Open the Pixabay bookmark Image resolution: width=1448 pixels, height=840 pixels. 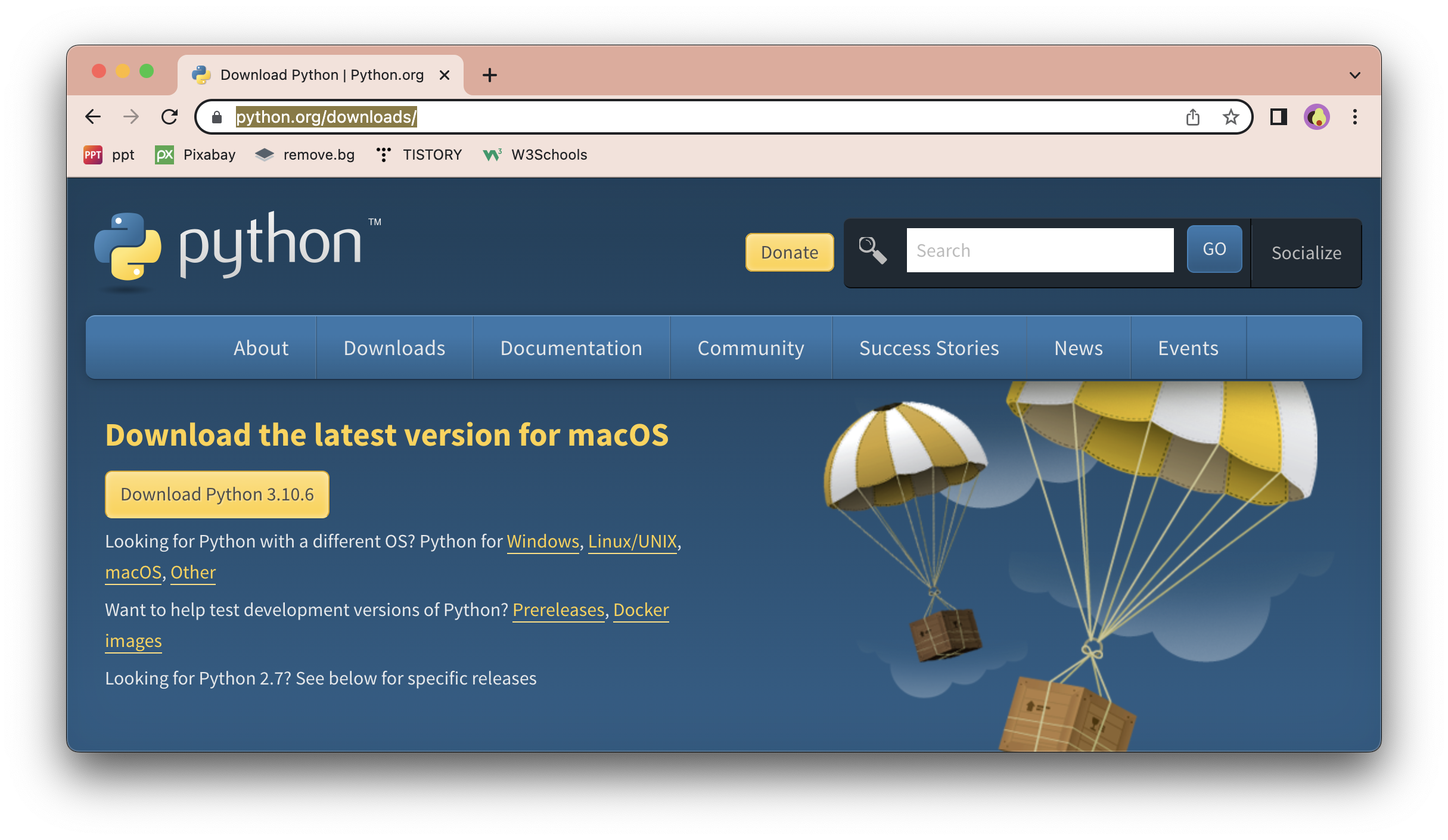(x=195, y=155)
